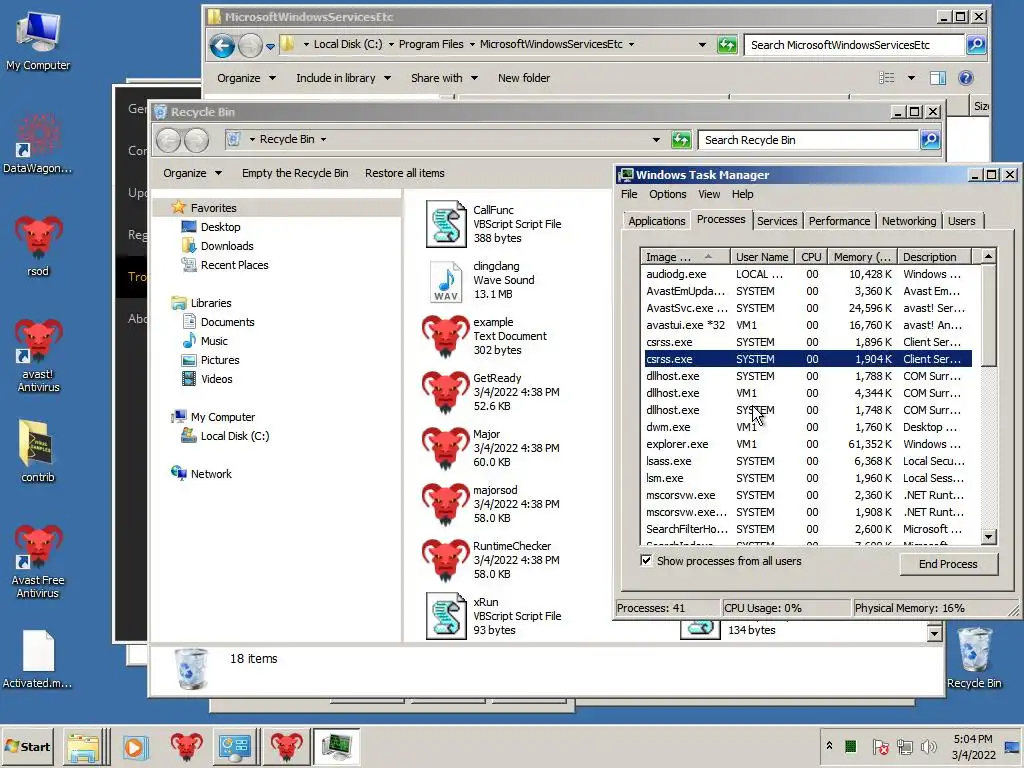This screenshot has height=768, width=1024.
Task: Open the avast! Antivirus desktop shortcut
Action: pyautogui.click(x=38, y=356)
